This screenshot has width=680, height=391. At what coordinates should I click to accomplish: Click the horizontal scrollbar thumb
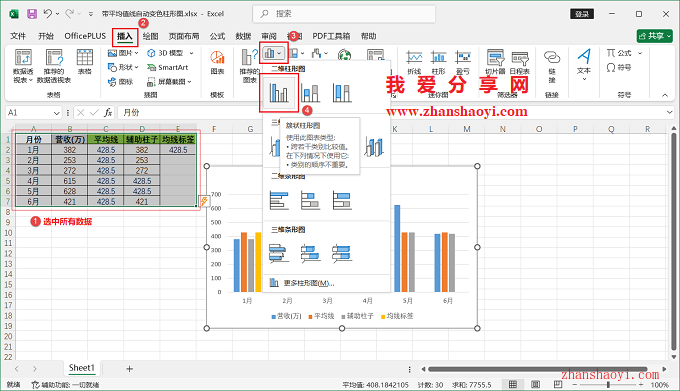click(x=537, y=369)
